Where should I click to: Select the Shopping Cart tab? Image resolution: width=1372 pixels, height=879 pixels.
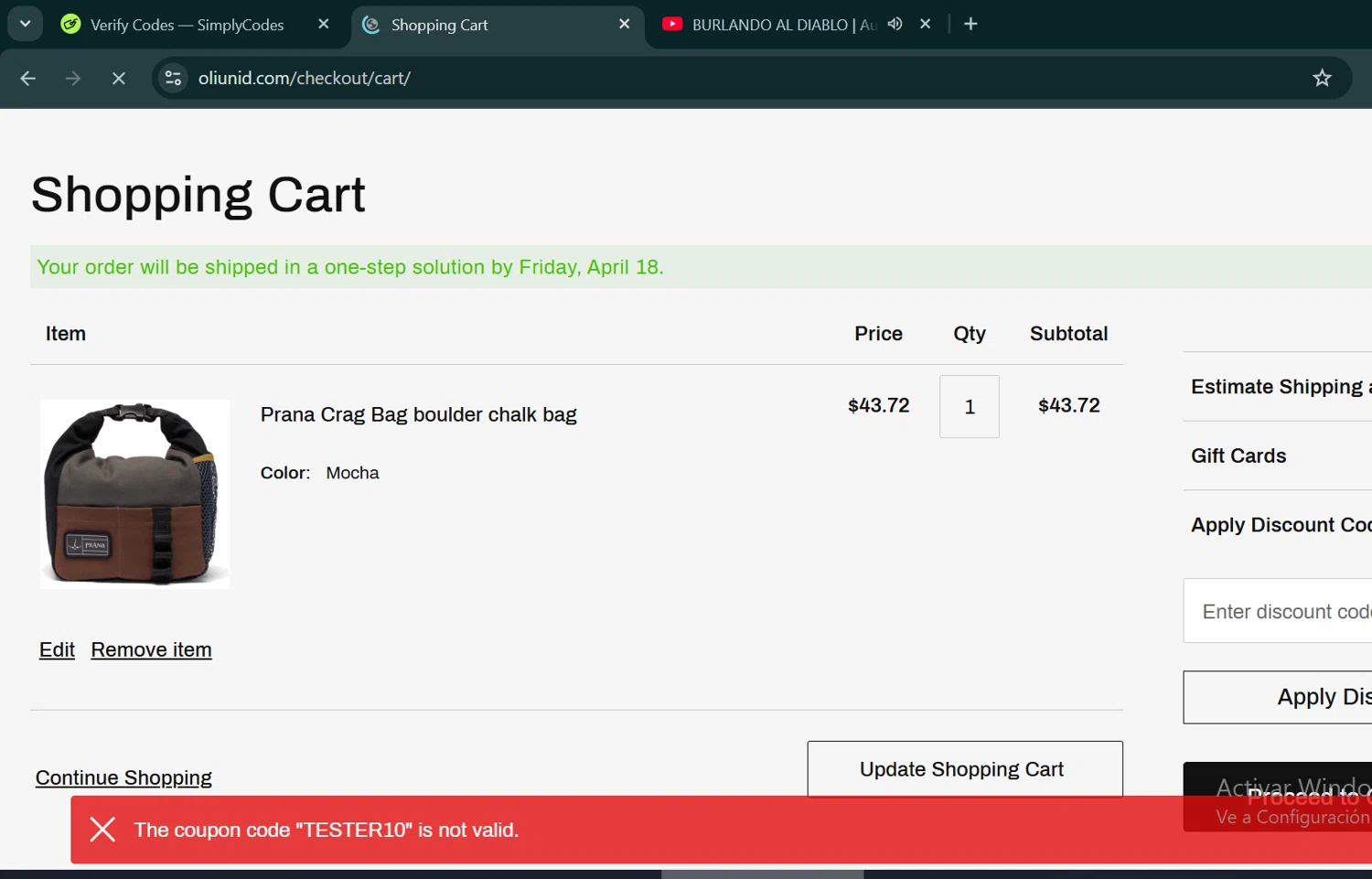click(x=498, y=25)
